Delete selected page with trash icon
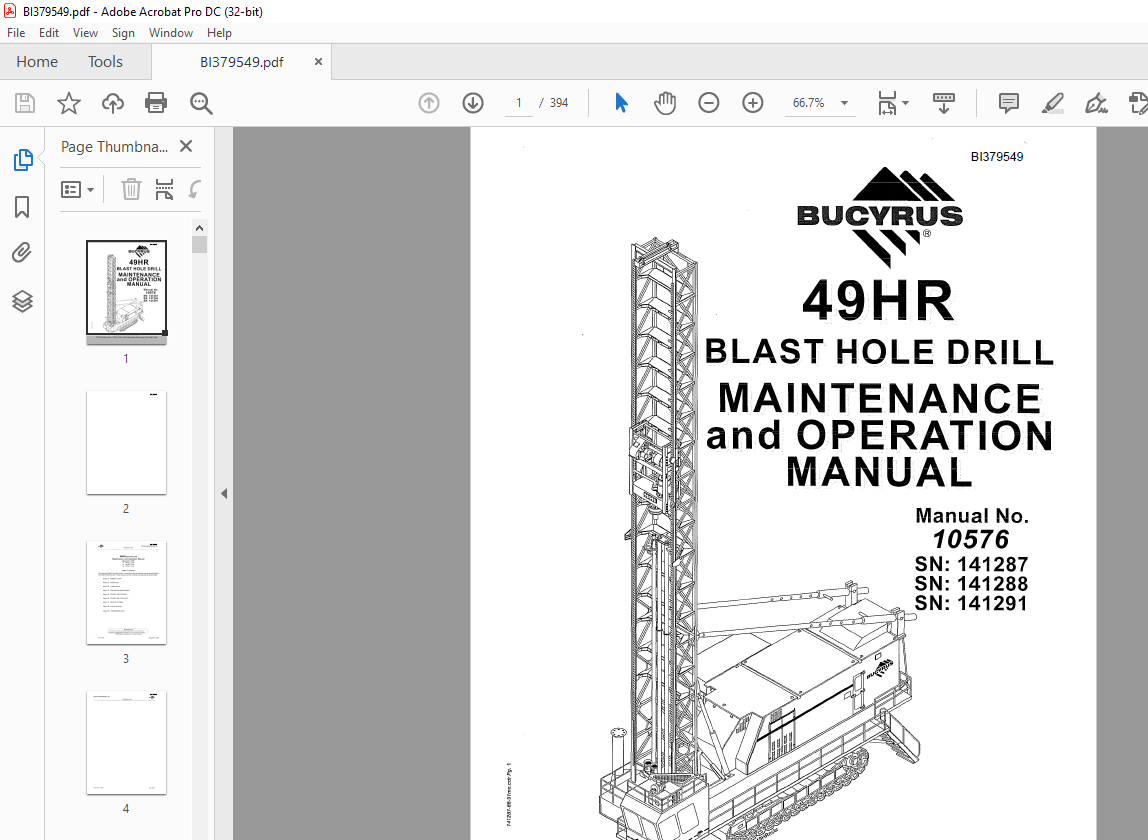This screenshot has height=840, width=1148. [x=131, y=190]
